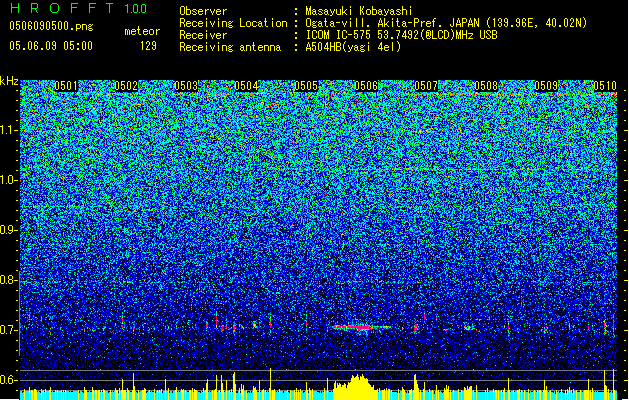Click the 0502 time marker

tap(126, 86)
